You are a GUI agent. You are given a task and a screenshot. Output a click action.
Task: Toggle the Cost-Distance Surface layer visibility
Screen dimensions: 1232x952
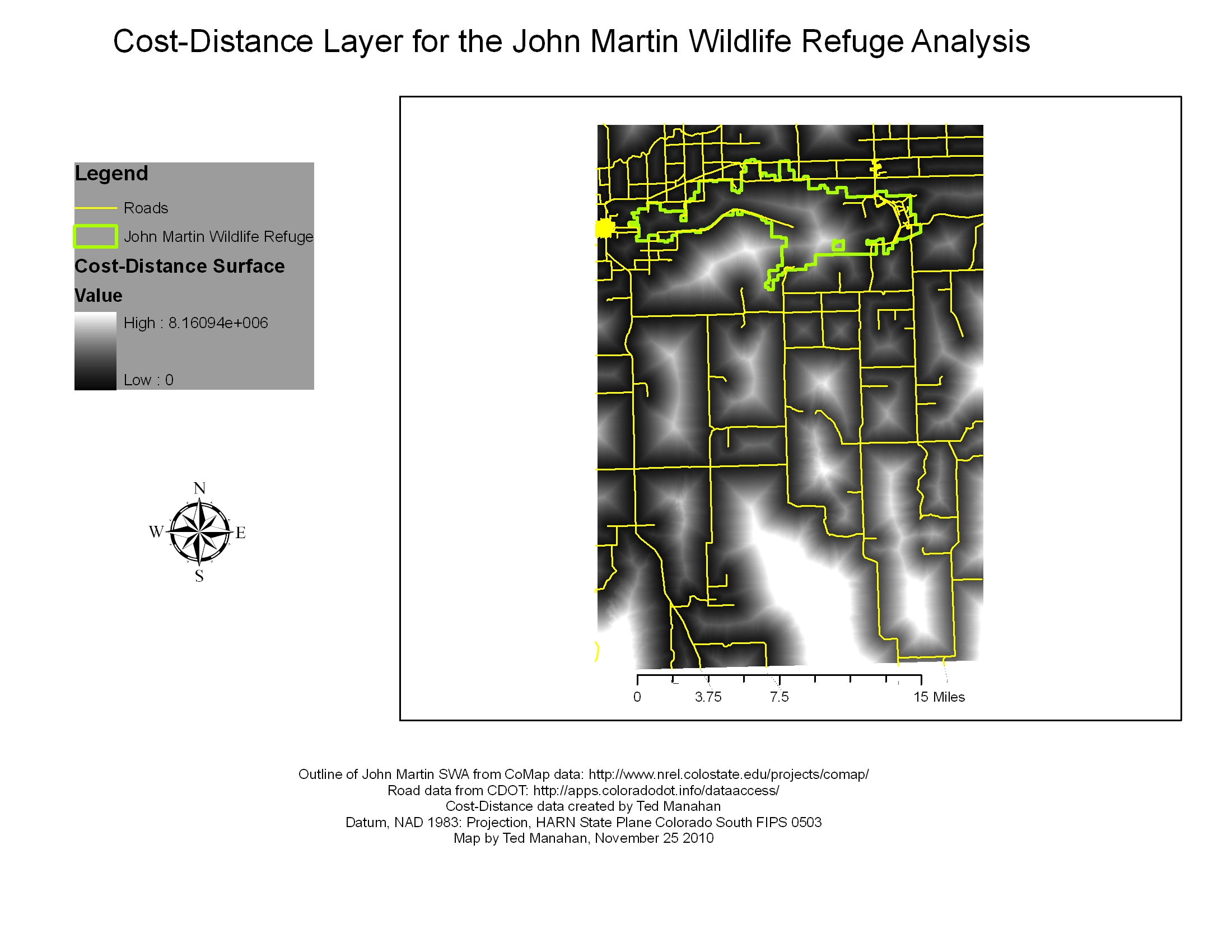(179, 265)
